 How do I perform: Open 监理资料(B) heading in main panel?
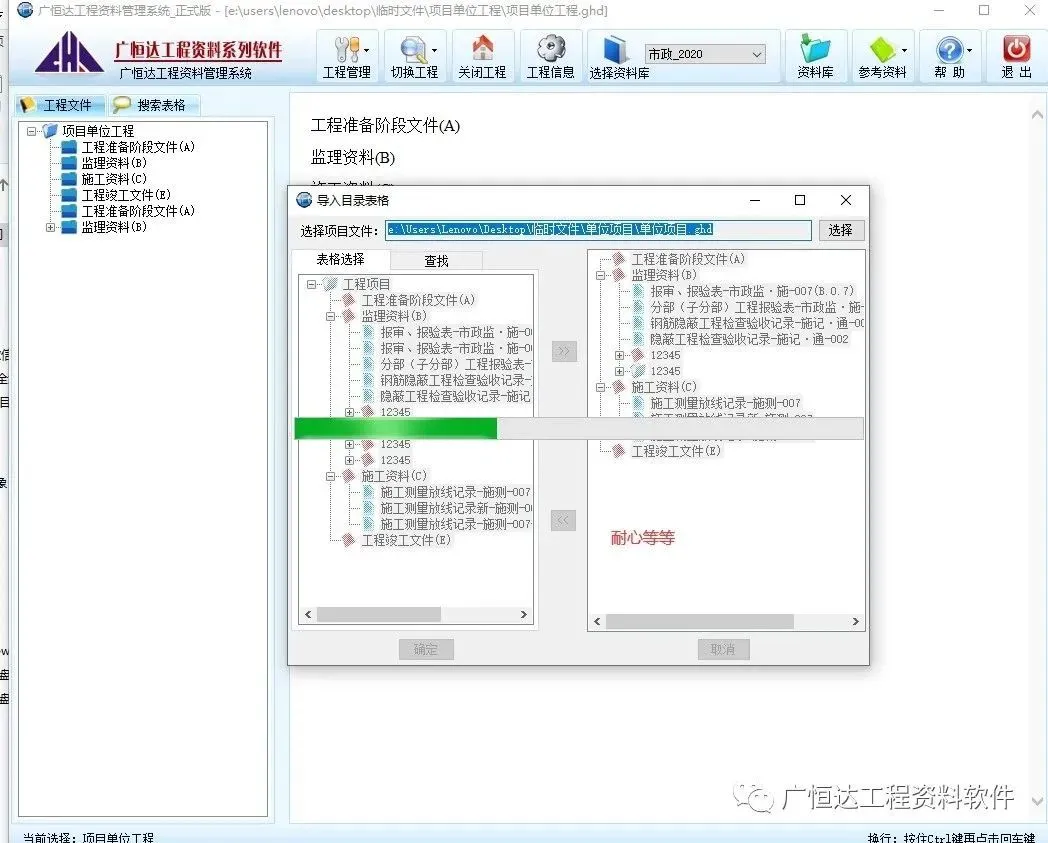(353, 158)
